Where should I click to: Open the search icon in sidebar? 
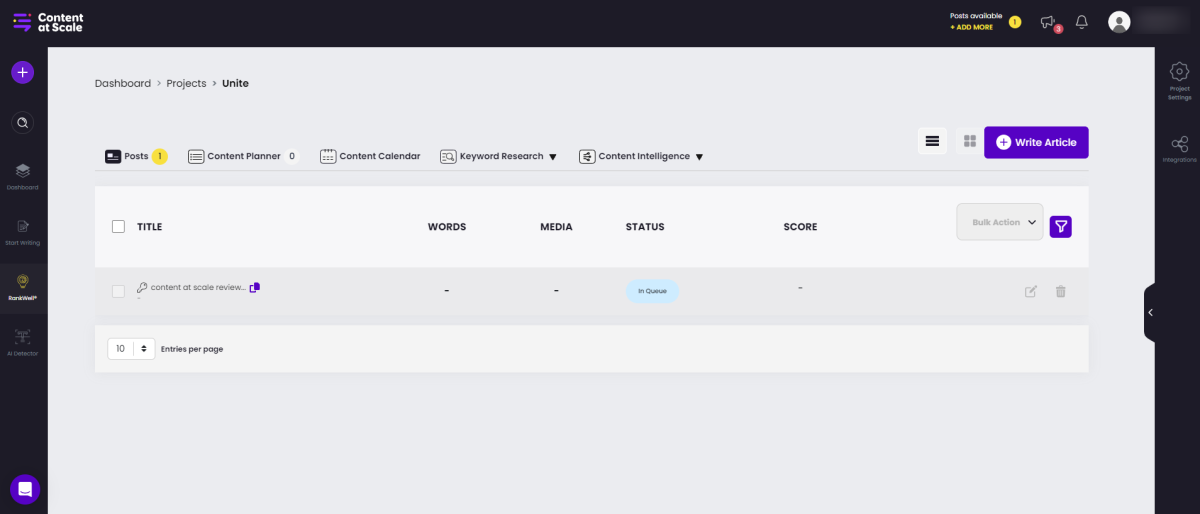(23, 123)
